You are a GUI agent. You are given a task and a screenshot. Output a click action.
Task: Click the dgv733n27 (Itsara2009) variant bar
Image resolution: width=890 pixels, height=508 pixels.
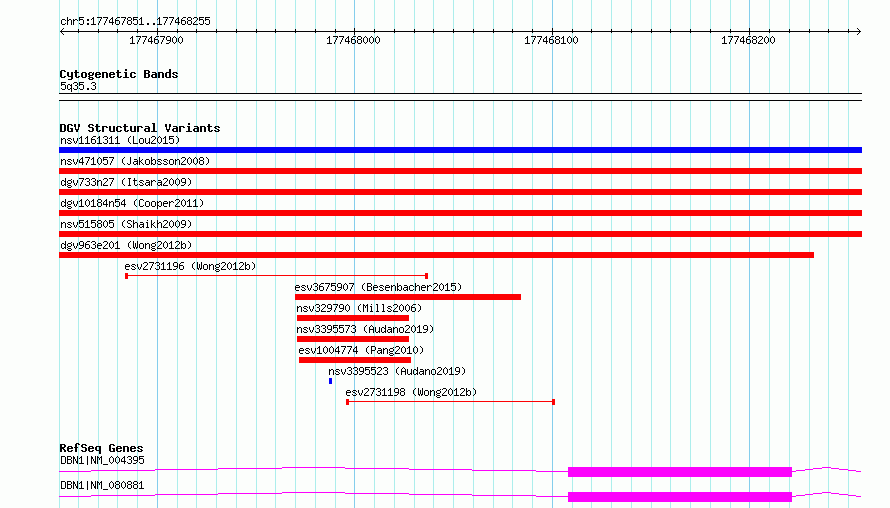[460, 192]
